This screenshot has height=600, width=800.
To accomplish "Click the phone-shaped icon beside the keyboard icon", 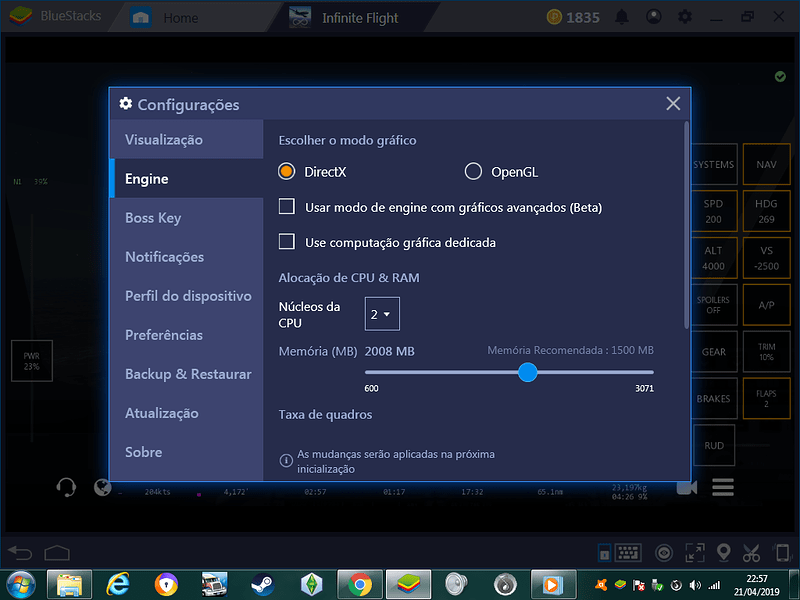I will (x=604, y=553).
